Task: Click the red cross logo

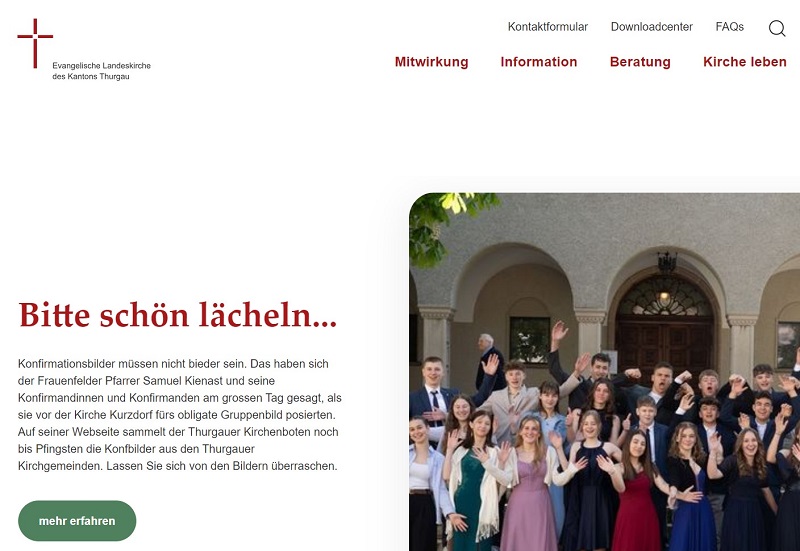Action: [35, 43]
